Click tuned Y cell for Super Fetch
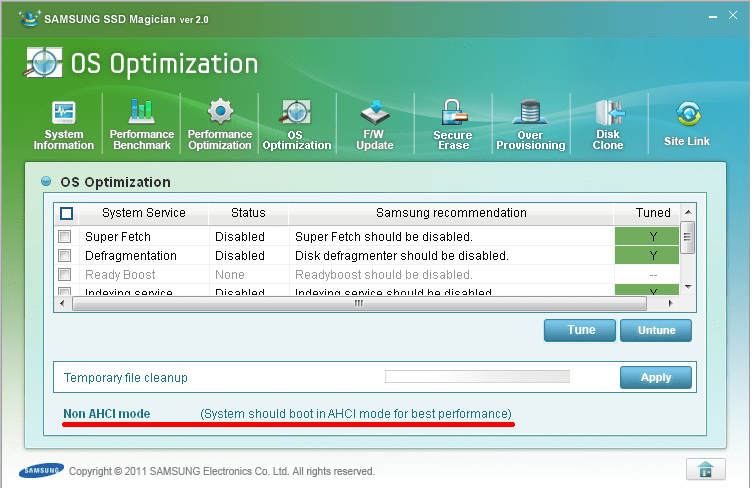753x488 pixels. [x=647, y=236]
